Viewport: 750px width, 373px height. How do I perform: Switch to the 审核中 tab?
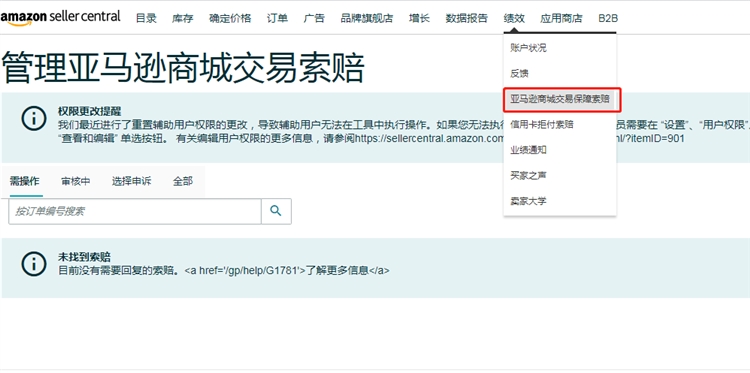click(x=76, y=181)
